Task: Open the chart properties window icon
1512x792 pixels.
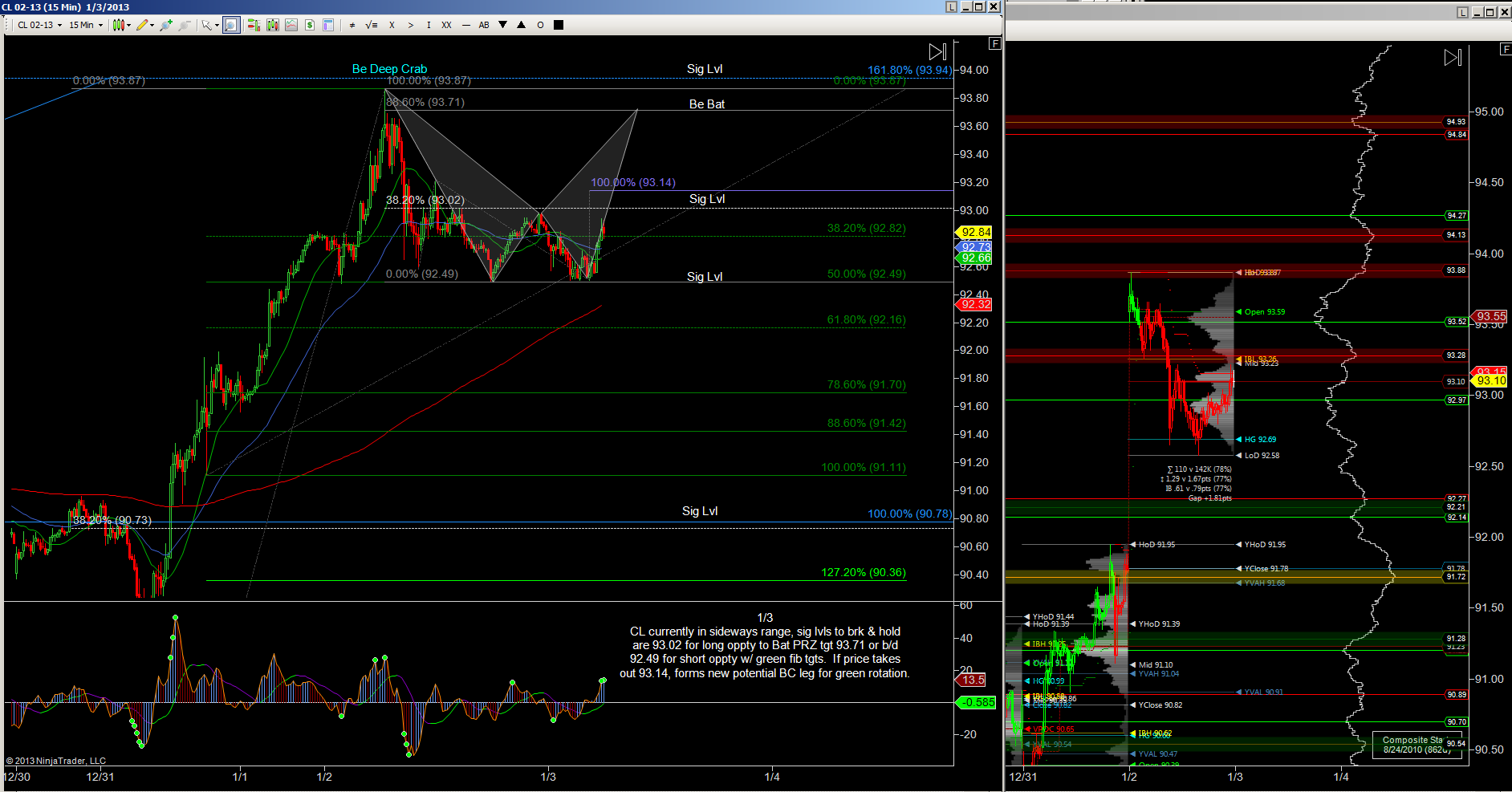Action: [x=327, y=25]
